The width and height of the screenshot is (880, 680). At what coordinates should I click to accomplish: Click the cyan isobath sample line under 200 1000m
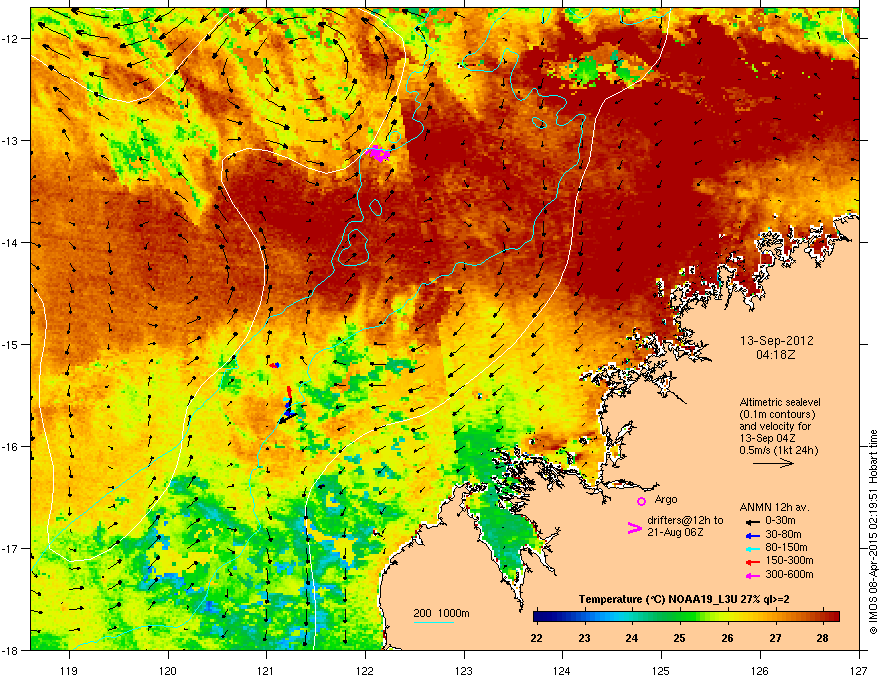(433, 623)
